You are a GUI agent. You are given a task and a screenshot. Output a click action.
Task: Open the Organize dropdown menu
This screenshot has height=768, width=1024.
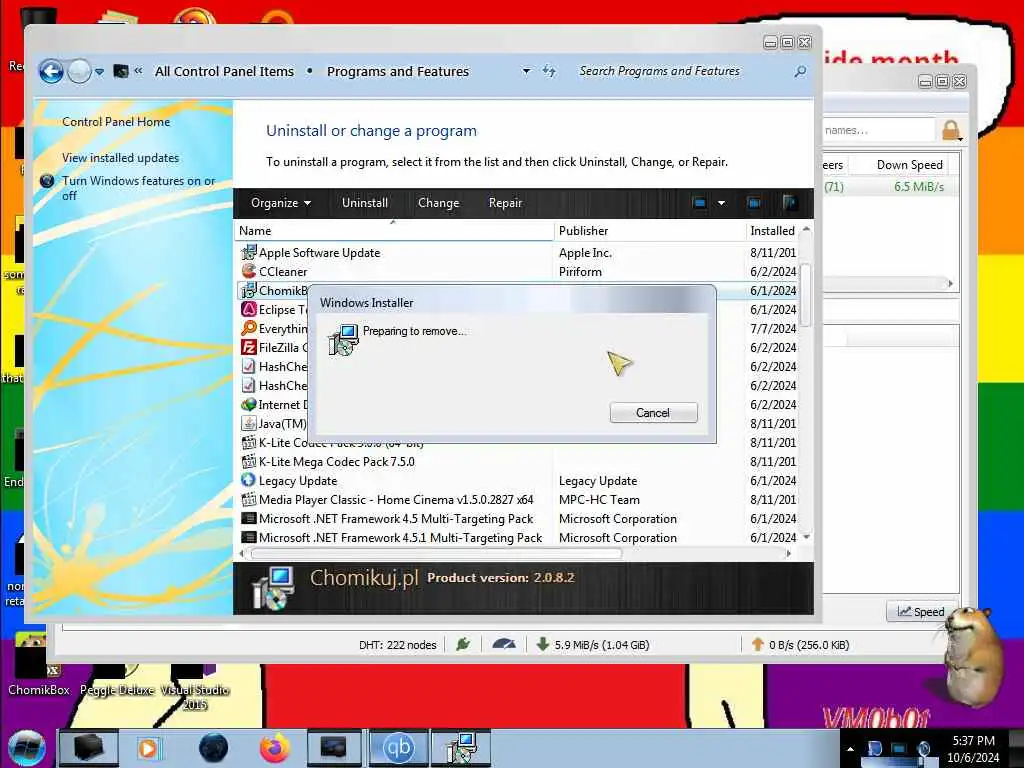coord(281,203)
